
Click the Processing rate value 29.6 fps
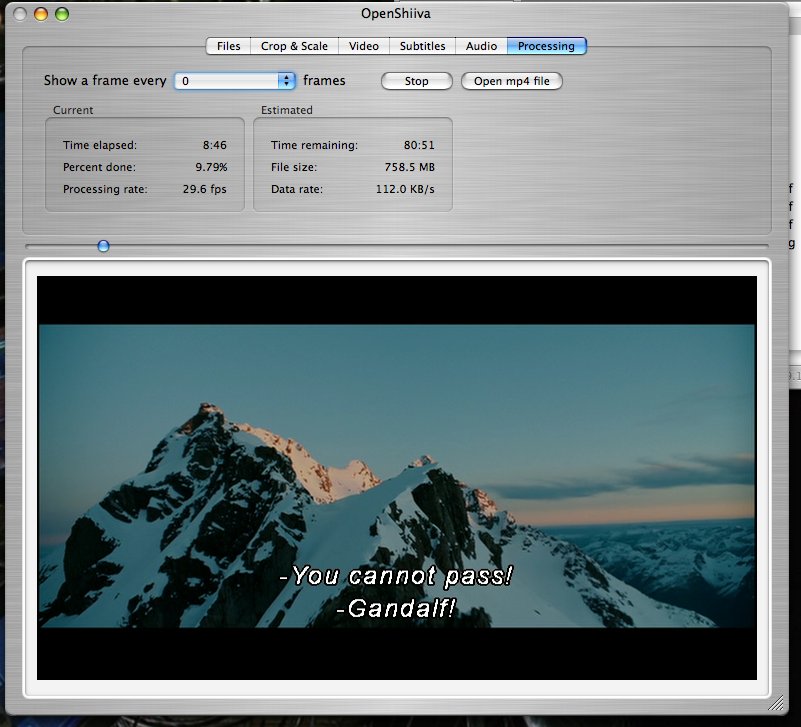tap(204, 189)
